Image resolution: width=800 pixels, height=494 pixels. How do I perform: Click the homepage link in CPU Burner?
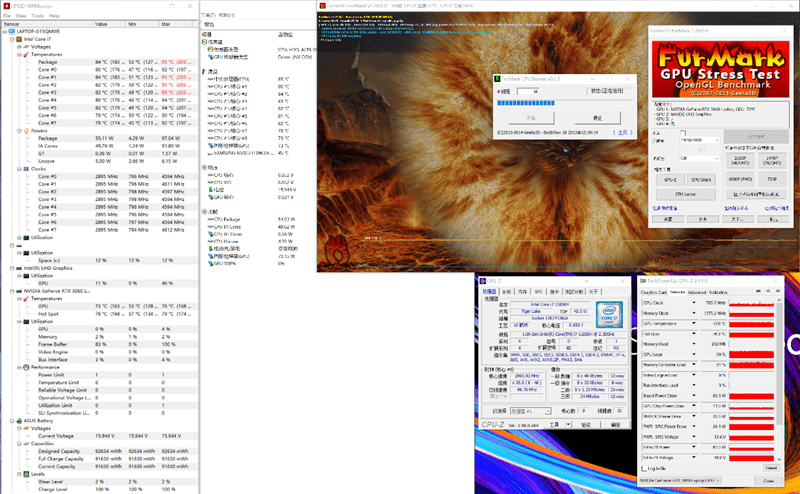pyautogui.click(x=622, y=132)
